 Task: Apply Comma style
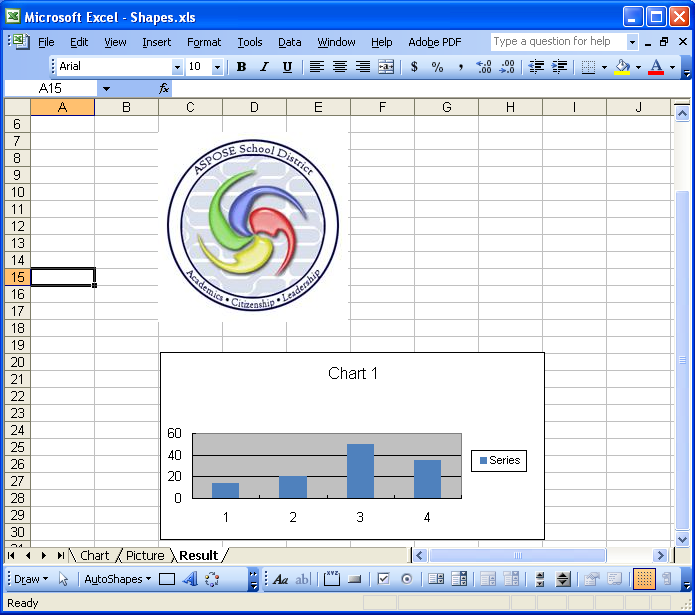tap(461, 67)
